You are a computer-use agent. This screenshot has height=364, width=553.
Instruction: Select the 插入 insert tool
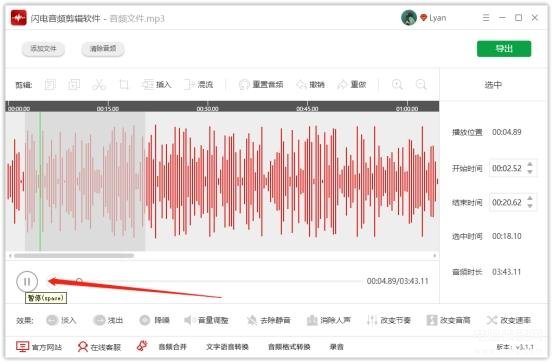(x=157, y=85)
